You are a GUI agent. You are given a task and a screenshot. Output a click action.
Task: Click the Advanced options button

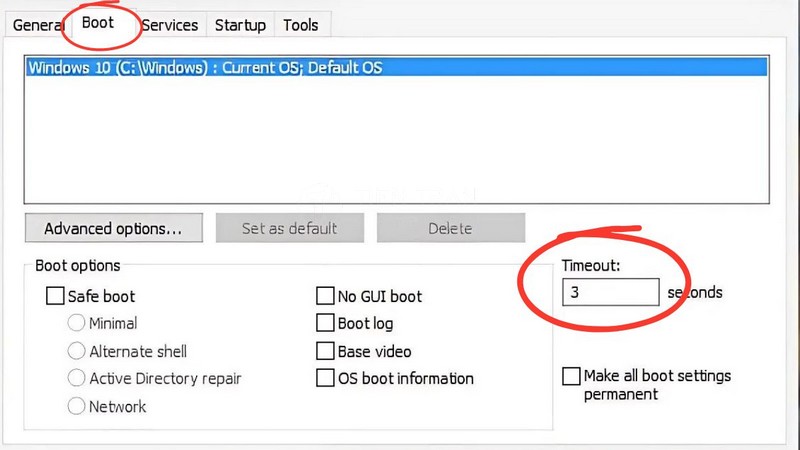click(x=113, y=228)
